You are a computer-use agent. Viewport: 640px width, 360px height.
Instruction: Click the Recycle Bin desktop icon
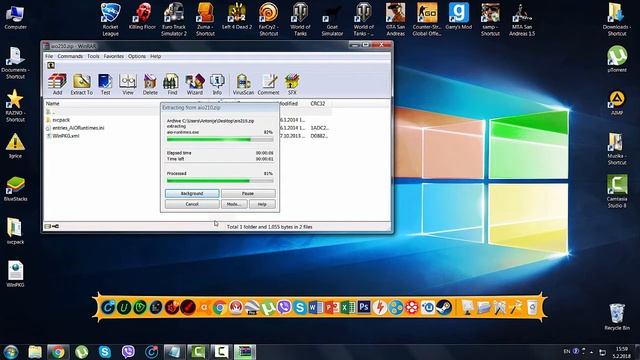click(617, 317)
